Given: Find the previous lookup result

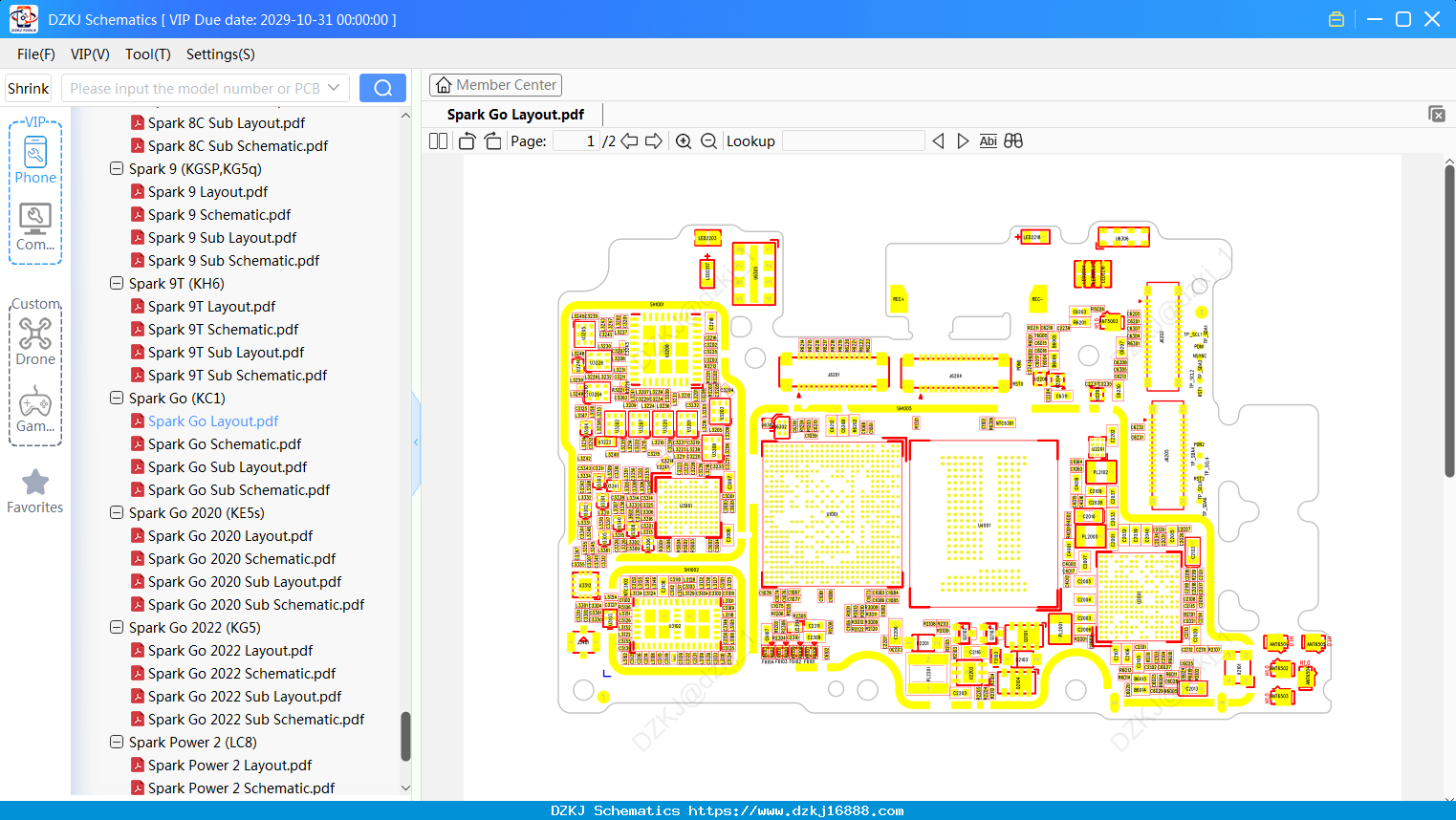Looking at the screenshot, I should coord(938,141).
